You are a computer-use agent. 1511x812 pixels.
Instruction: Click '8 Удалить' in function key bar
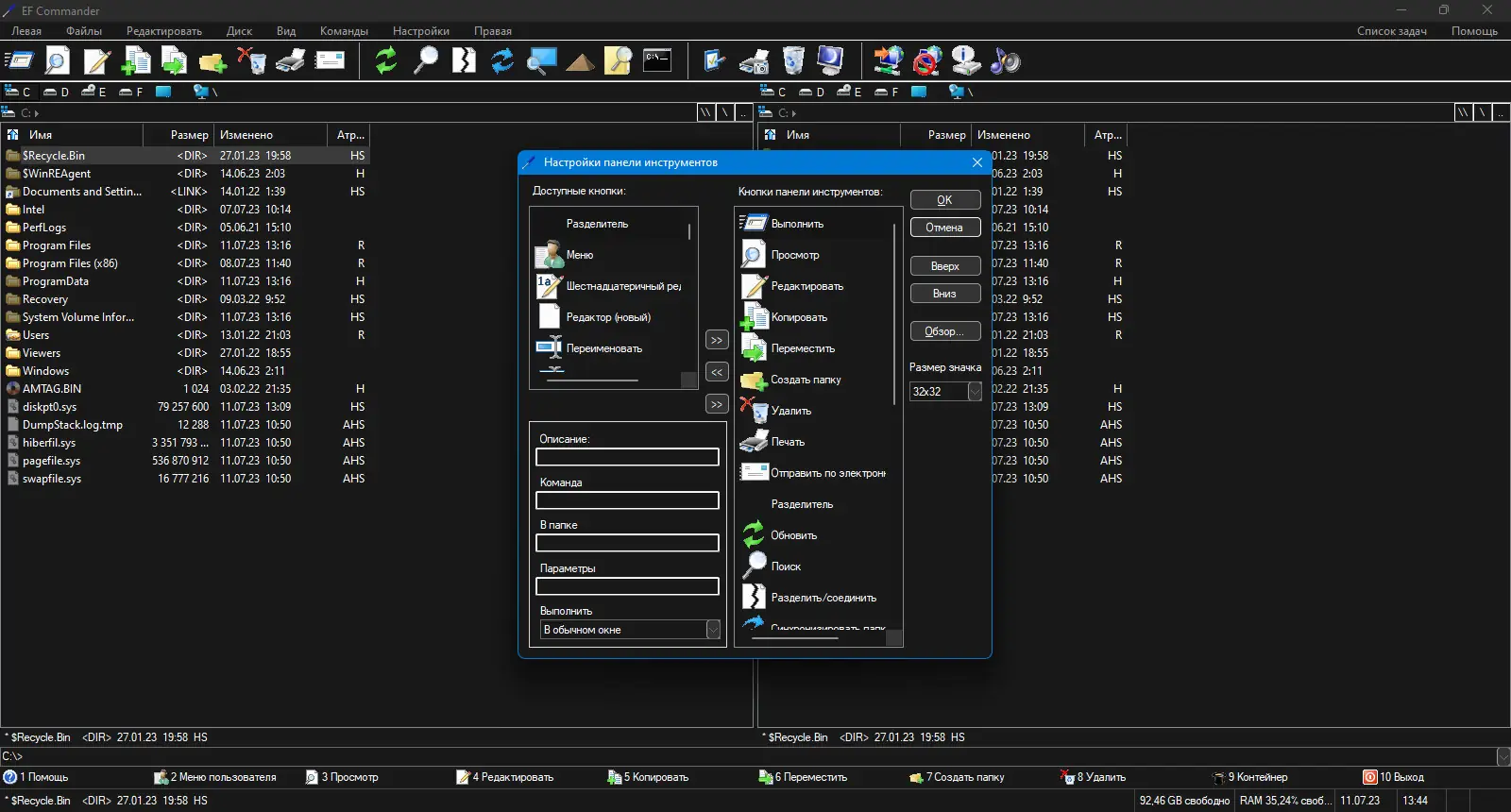pyautogui.click(x=1100, y=777)
